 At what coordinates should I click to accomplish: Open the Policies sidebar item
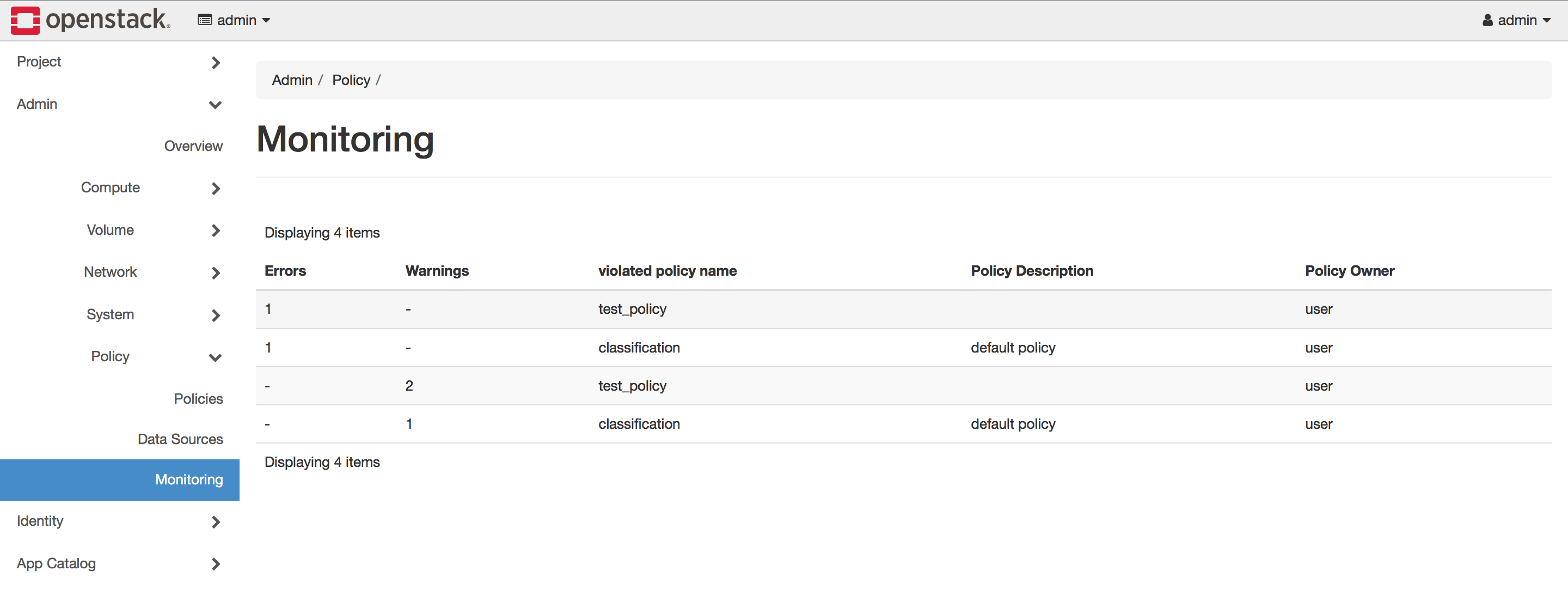198,398
